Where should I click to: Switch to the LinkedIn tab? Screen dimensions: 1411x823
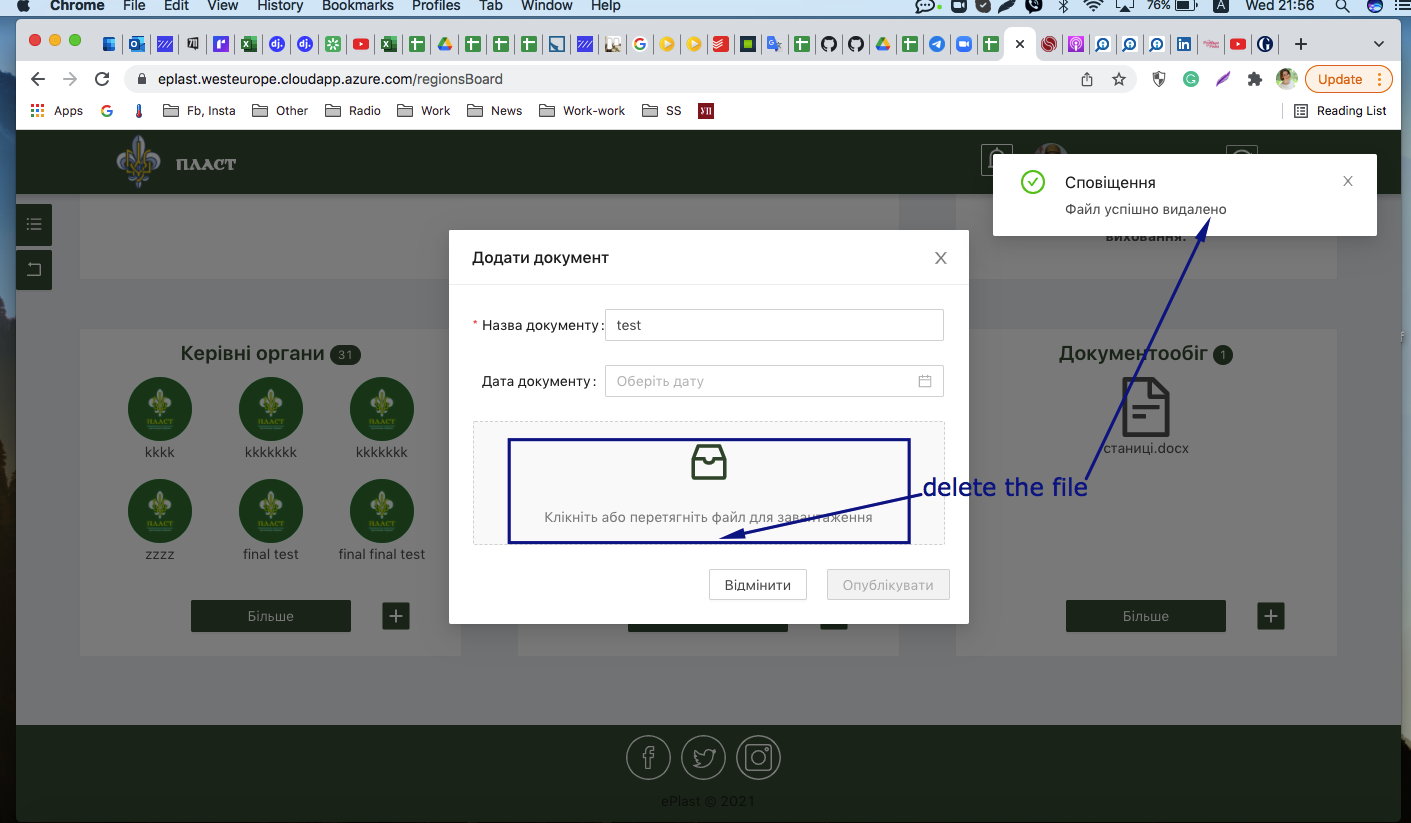tap(1184, 44)
